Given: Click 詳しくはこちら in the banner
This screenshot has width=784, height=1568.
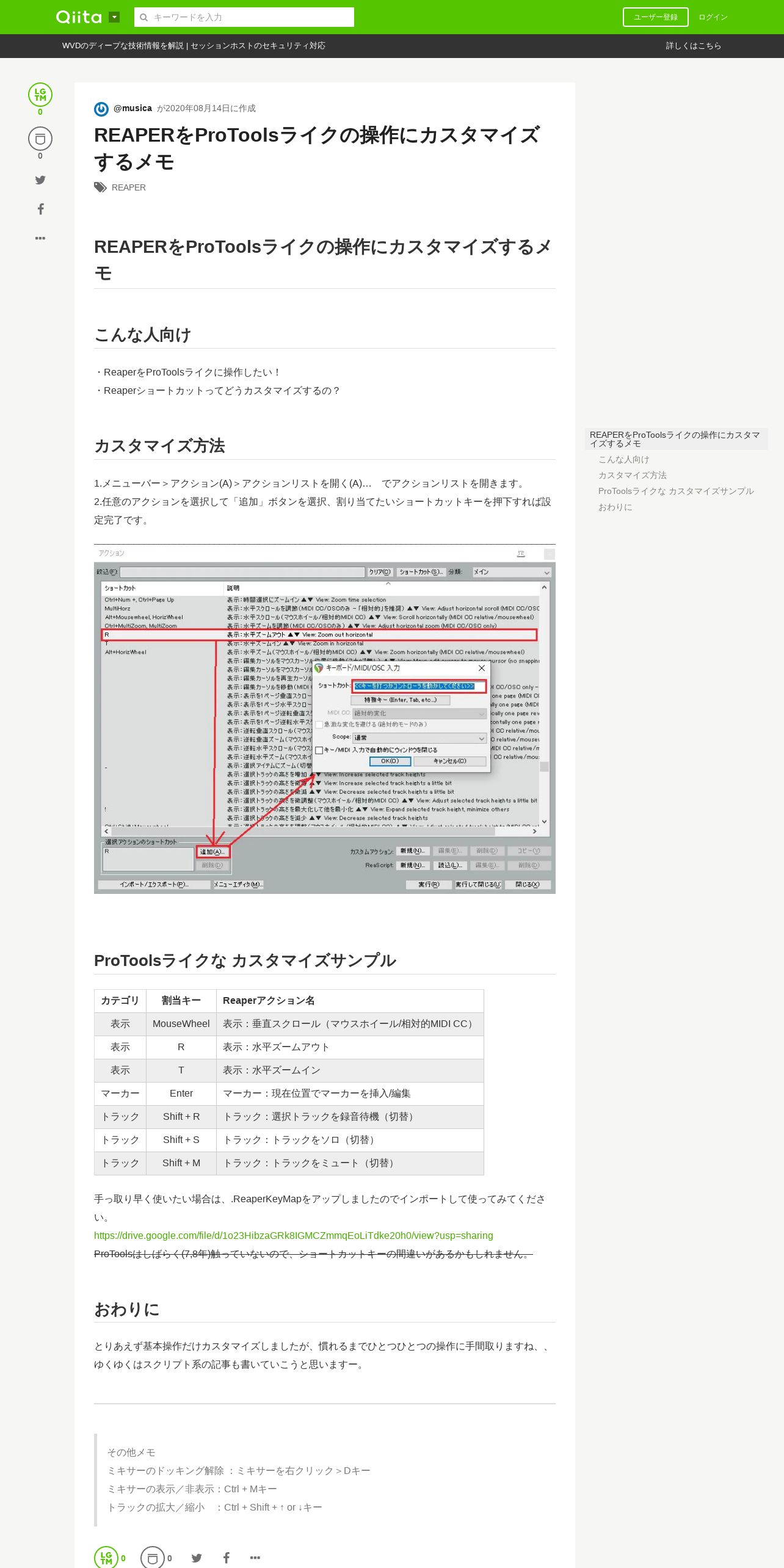Looking at the screenshot, I should (694, 46).
